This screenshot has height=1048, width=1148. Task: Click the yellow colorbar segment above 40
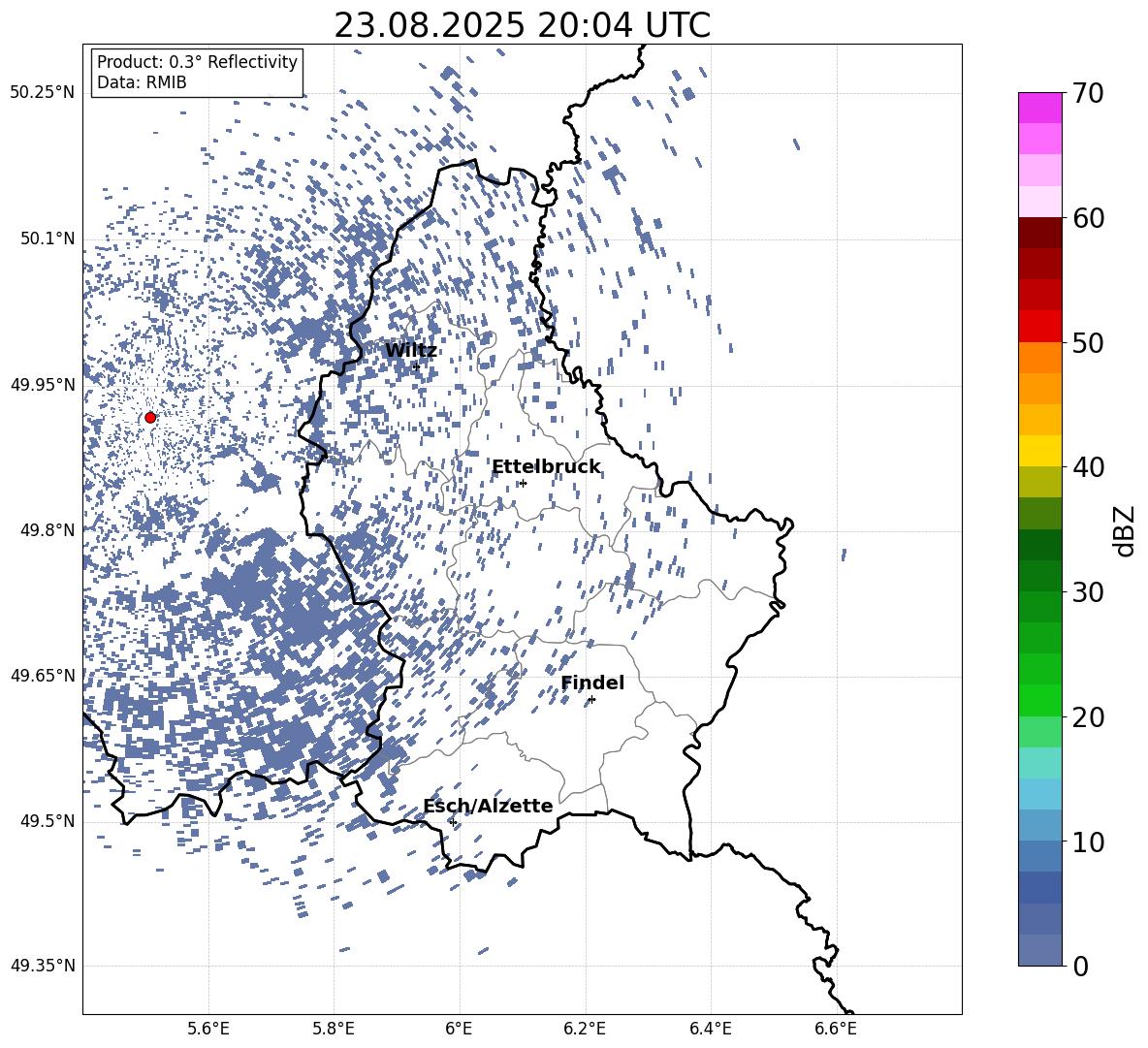1040,452
